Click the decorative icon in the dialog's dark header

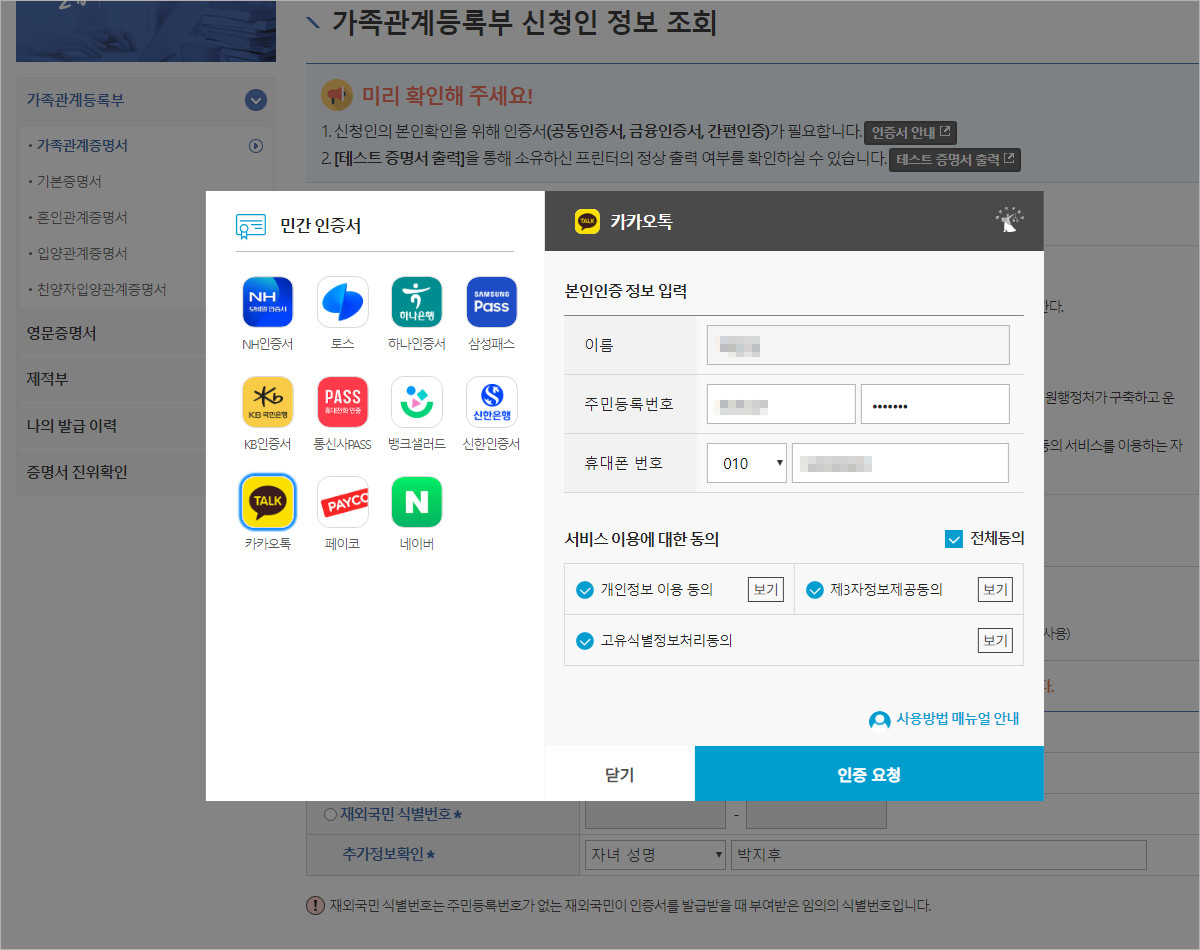[x=1010, y=221]
